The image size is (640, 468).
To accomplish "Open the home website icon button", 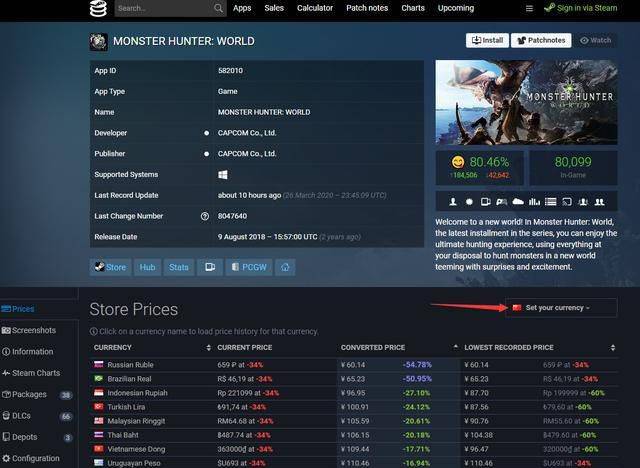I will [x=285, y=267].
